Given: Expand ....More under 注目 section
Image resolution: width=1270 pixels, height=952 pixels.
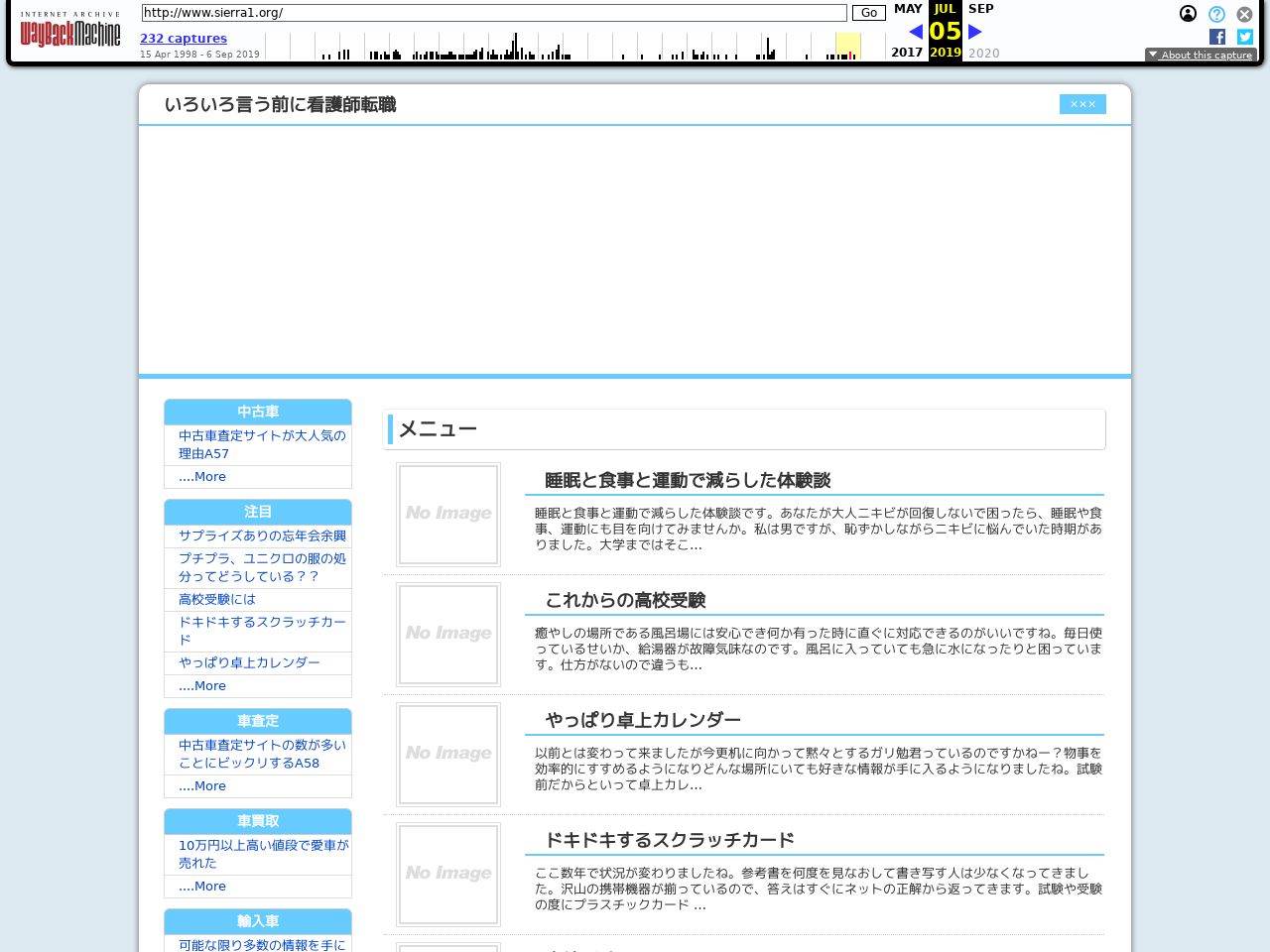Looking at the screenshot, I should point(202,686).
